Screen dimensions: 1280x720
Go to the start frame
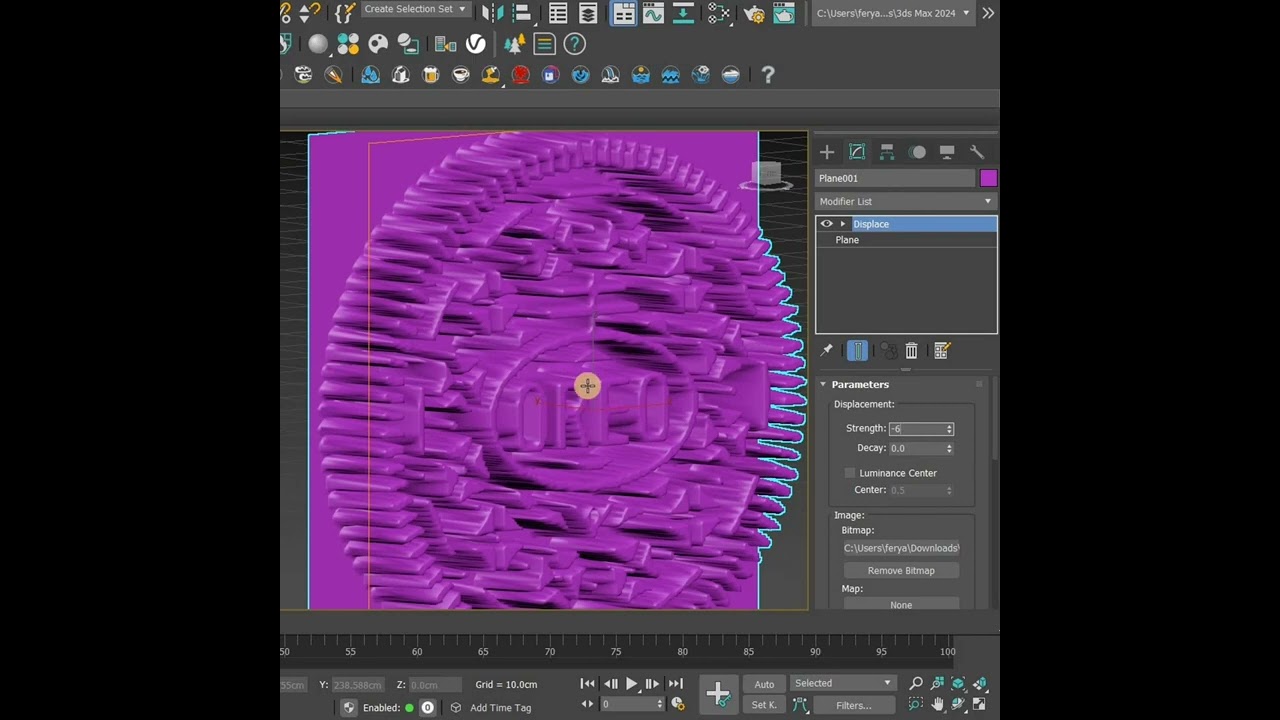(x=588, y=684)
